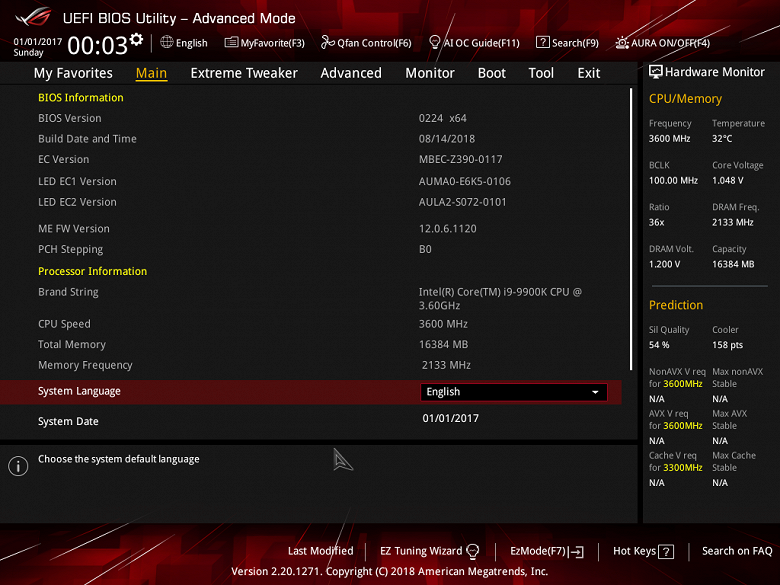Screen dimensions: 780x585
Task: Click BIOS Version value 0224 x64
Action: pyautogui.click(x=442, y=118)
